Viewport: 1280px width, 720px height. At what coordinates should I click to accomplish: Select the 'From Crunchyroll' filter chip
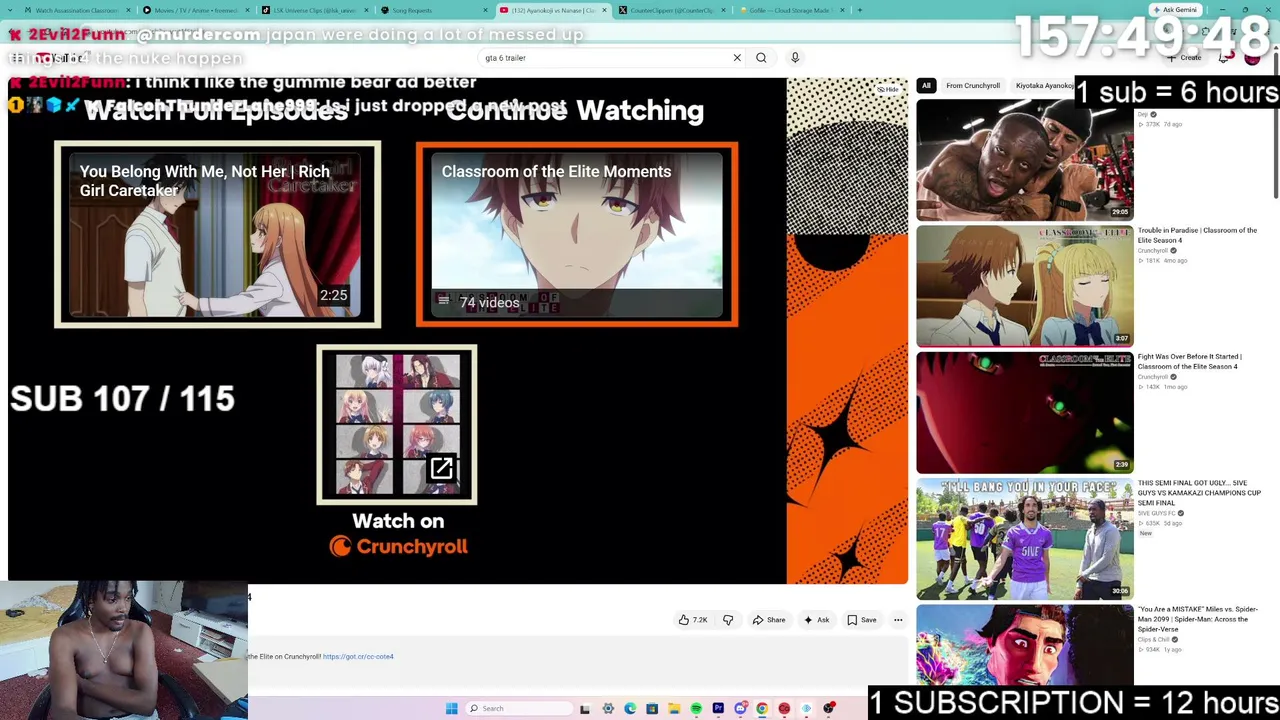point(973,86)
